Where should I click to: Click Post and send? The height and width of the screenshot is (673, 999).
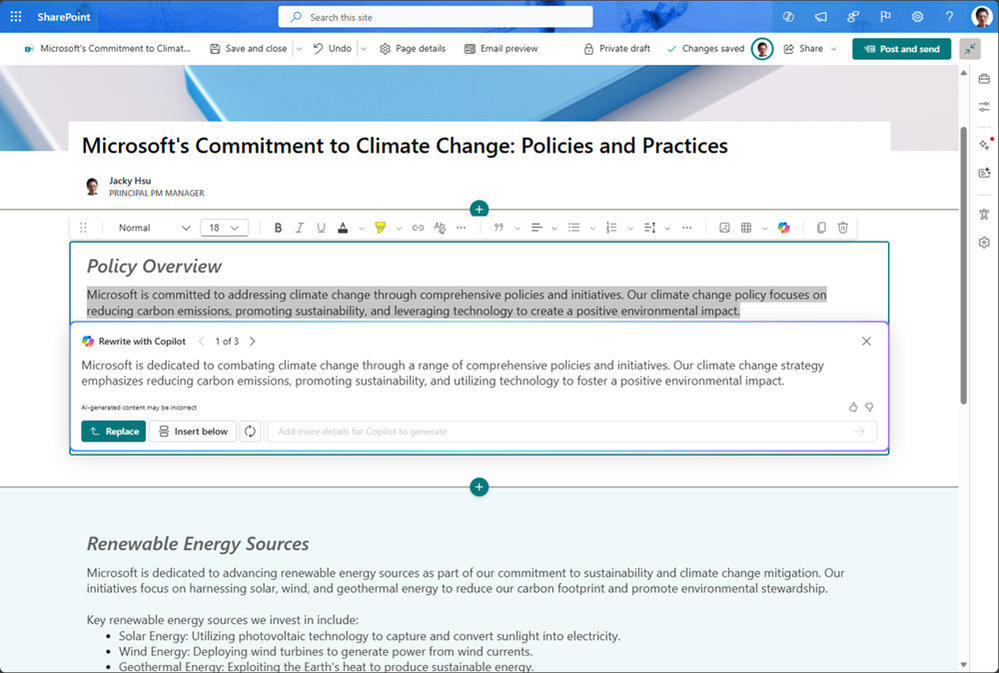point(902,48)
